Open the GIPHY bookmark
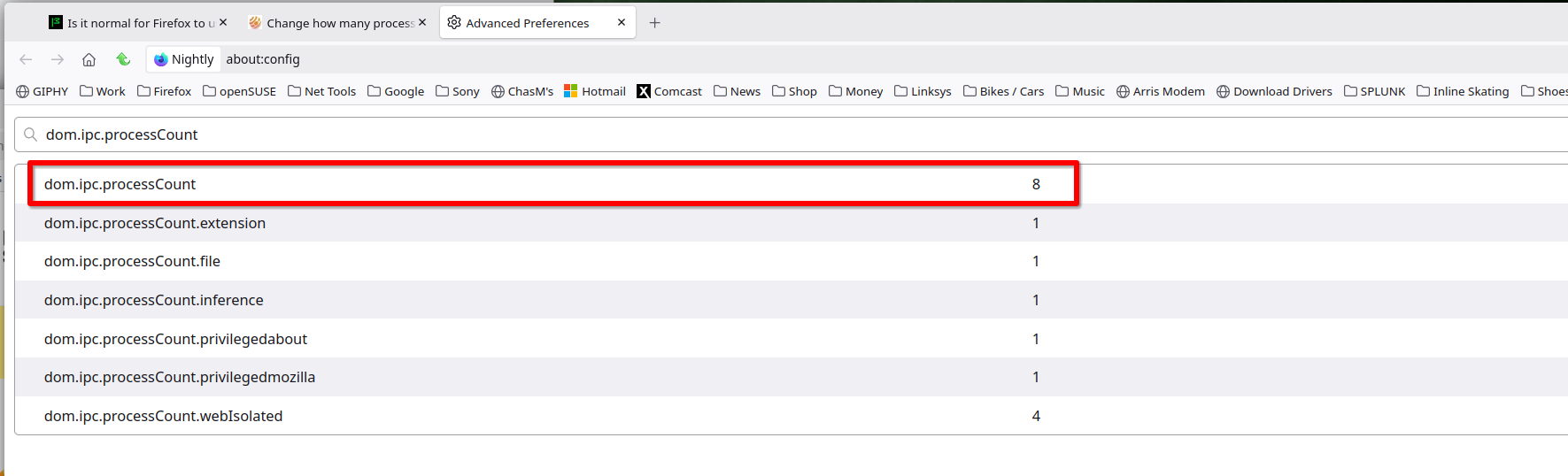The height and width of the screenshot is (476, 1568). 42,91
